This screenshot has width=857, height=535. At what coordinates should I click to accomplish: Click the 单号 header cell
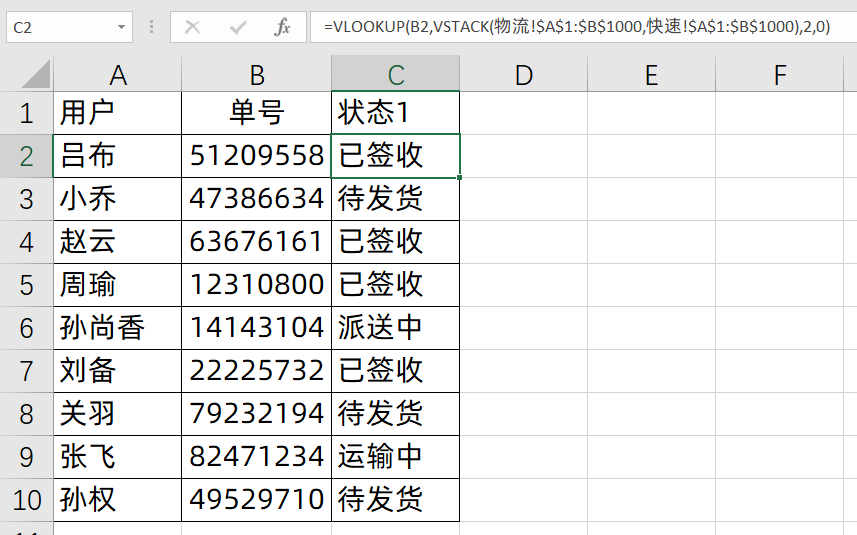click(x=256, y=113)
